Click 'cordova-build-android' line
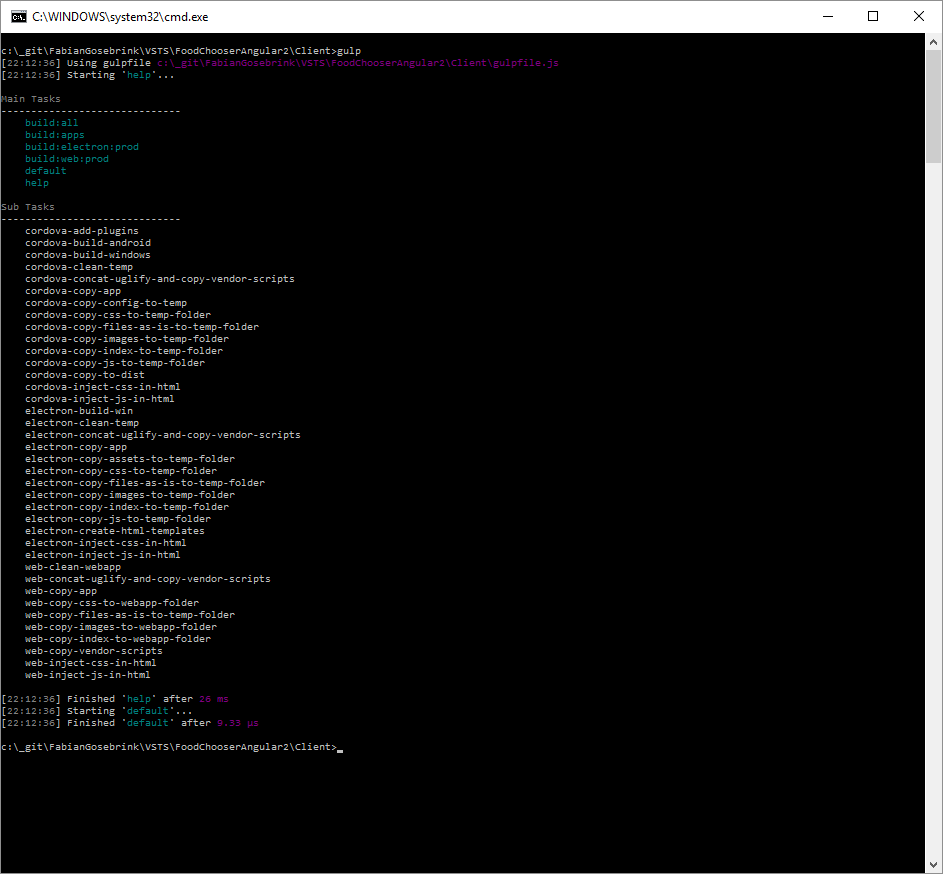The image size is (943, 874). [88, 243]
